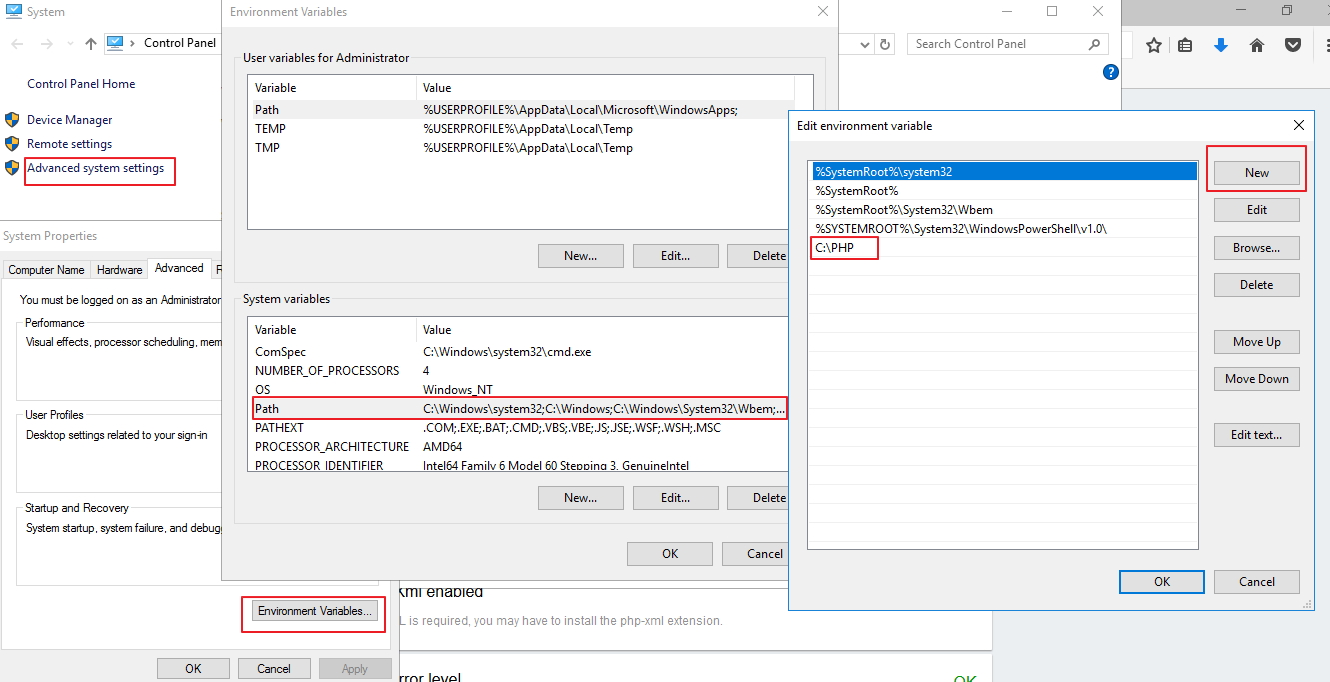Click the Move Up button

[x=1257, y=342]
